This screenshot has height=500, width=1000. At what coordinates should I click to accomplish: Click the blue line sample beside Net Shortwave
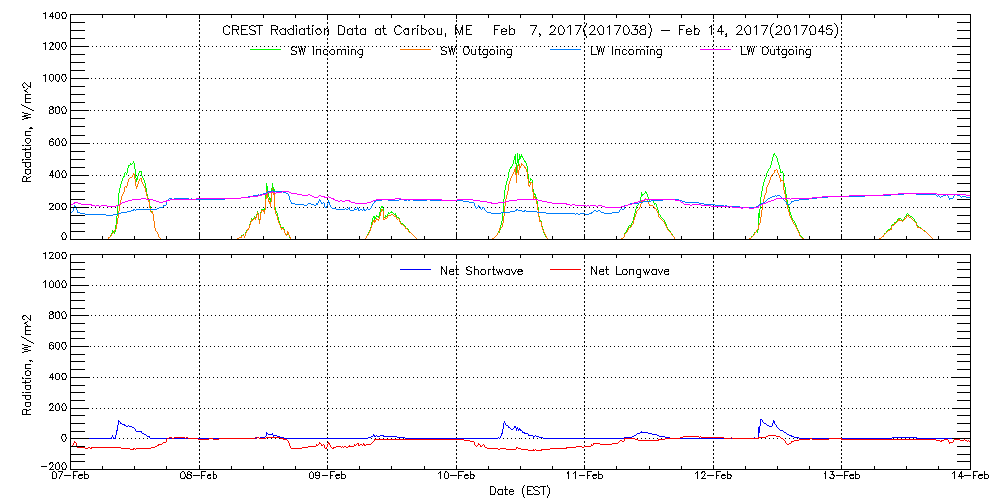click(415, 271)
